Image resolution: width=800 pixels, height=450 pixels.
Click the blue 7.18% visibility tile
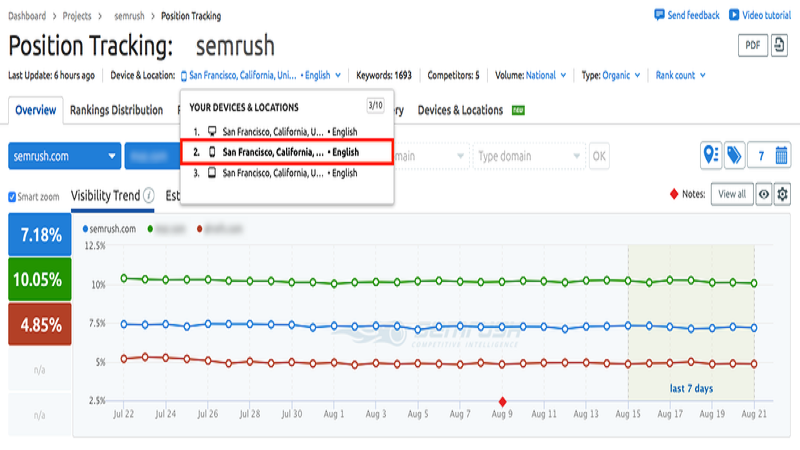tap(40, 235)
